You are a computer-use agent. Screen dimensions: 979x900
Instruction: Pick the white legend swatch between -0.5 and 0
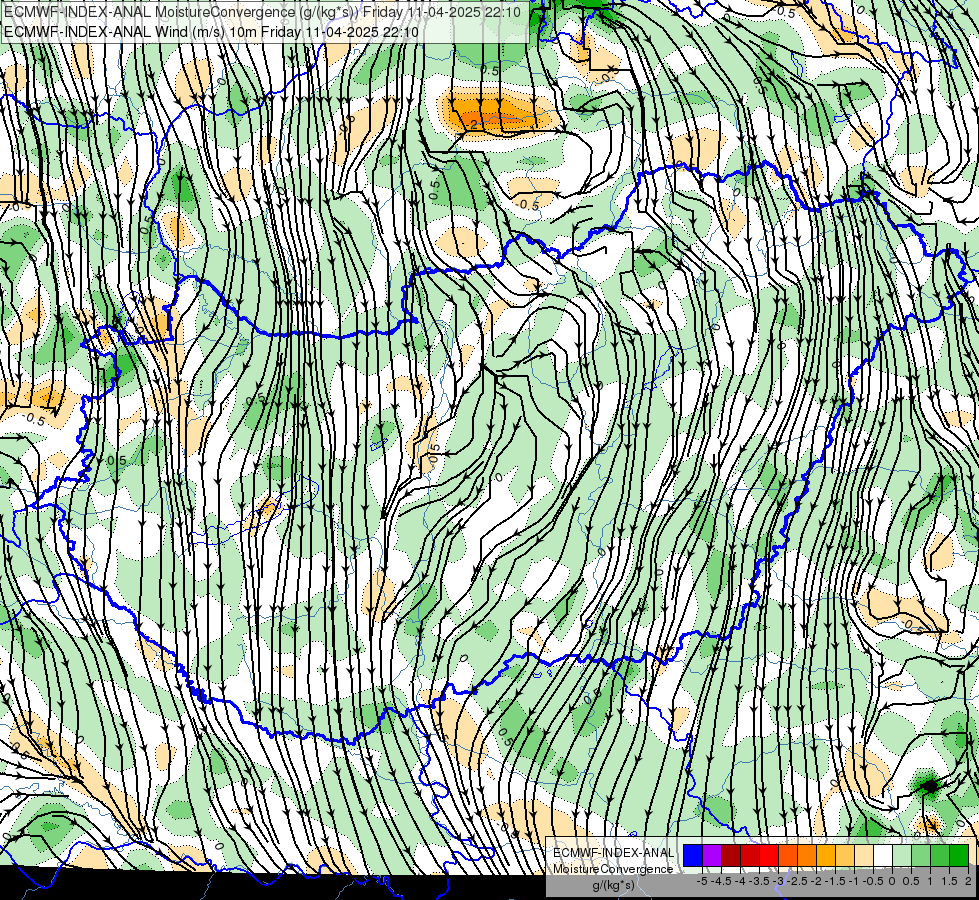click(883, 855)
